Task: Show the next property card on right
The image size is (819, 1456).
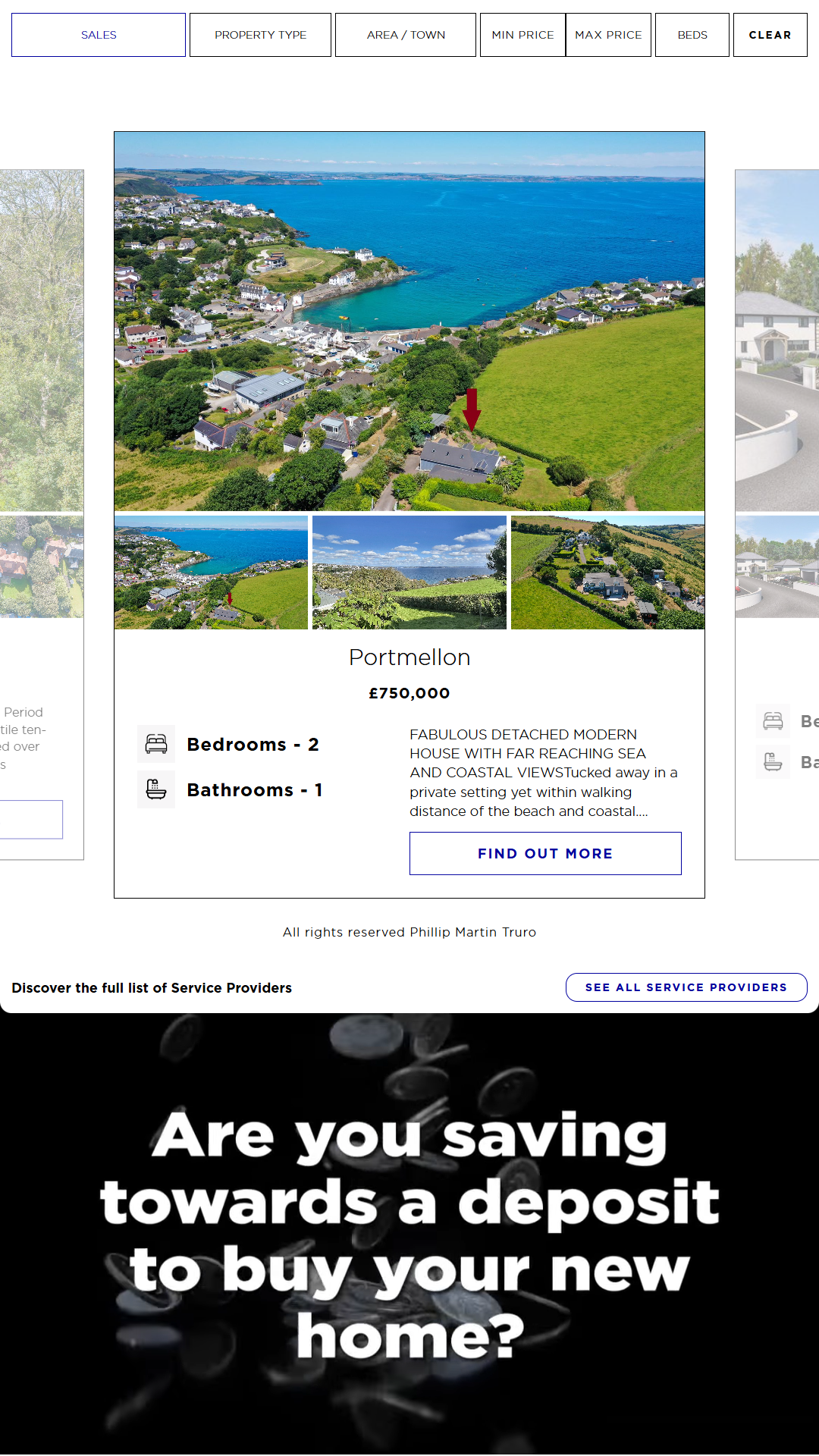Action: (777, 514)
